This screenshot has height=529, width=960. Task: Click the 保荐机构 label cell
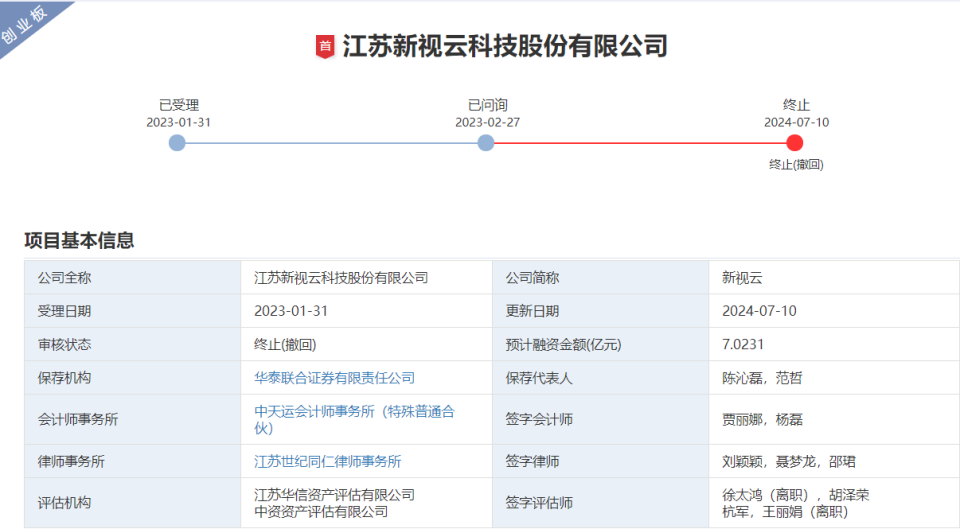tap(132, 378)
